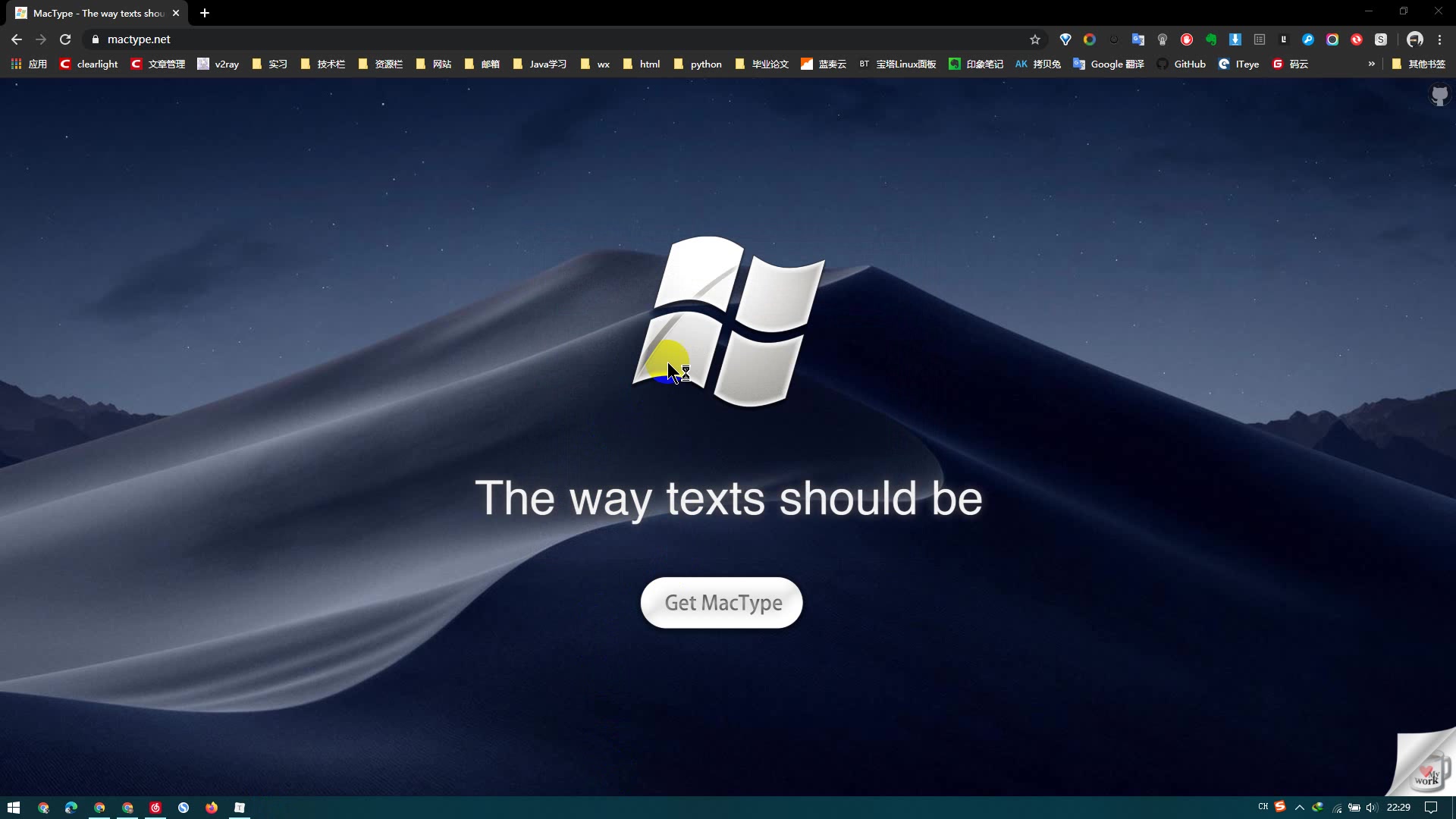The image size is (1456, 819).
Task: Open the Typora T icon on the taskbar
Action: [x=240, y=808]
